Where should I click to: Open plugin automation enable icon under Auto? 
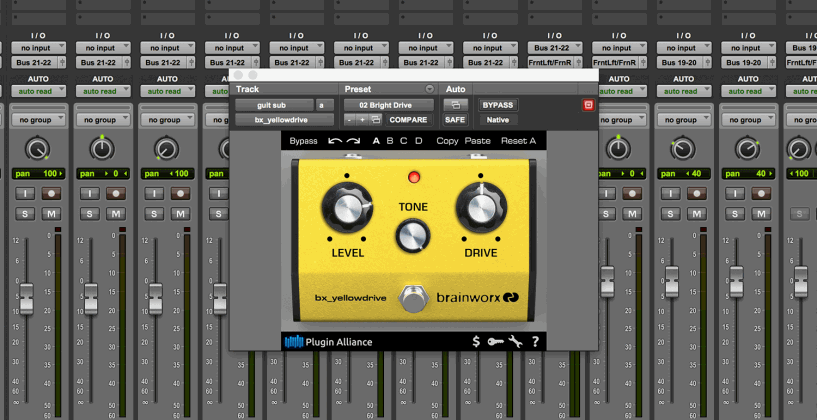pos(455,105)
